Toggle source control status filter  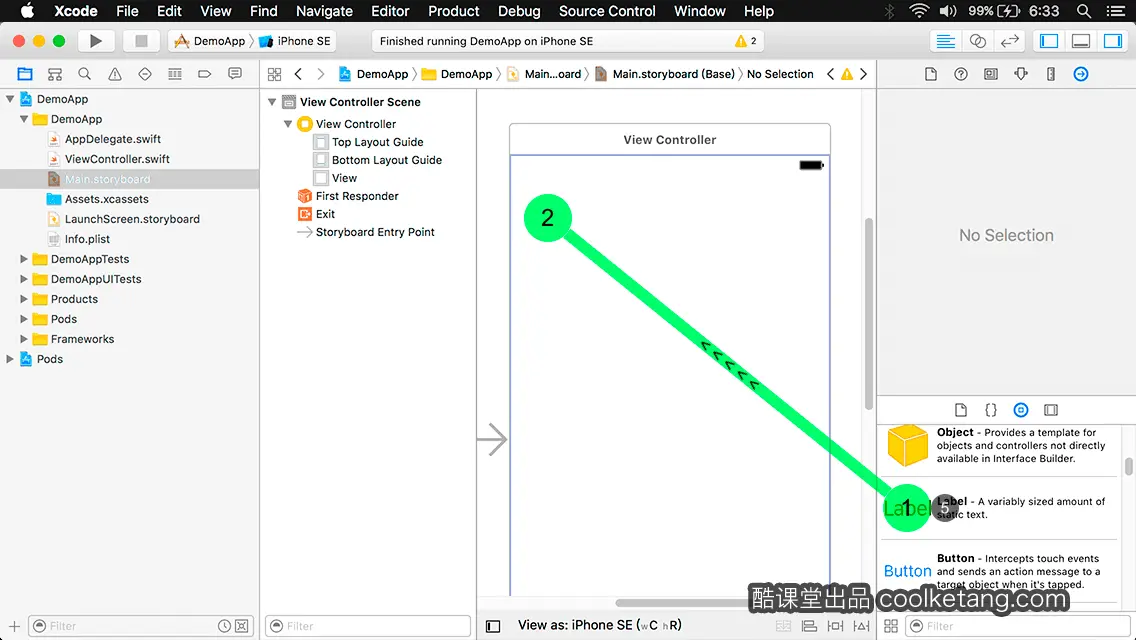tap(242, 626)
